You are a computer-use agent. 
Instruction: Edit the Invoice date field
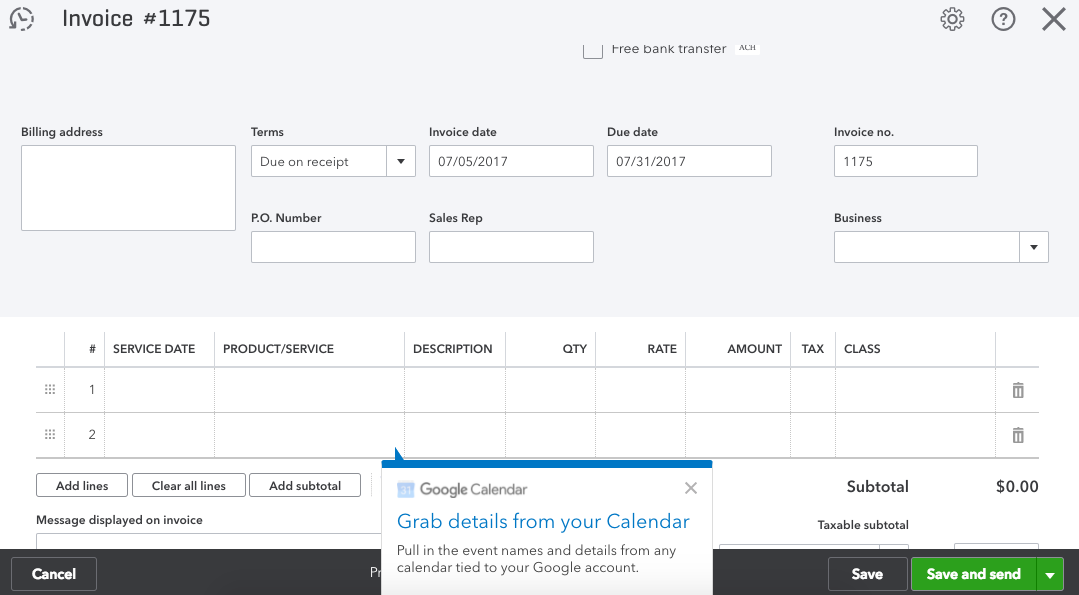point(510,161)
